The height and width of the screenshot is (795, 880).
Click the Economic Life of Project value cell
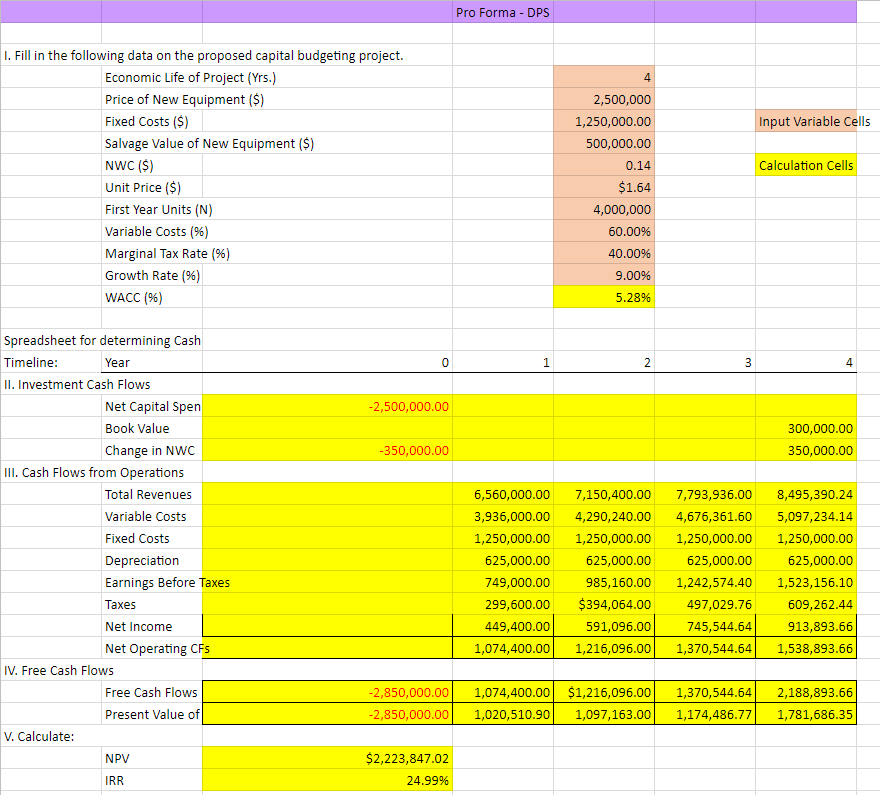604,78
